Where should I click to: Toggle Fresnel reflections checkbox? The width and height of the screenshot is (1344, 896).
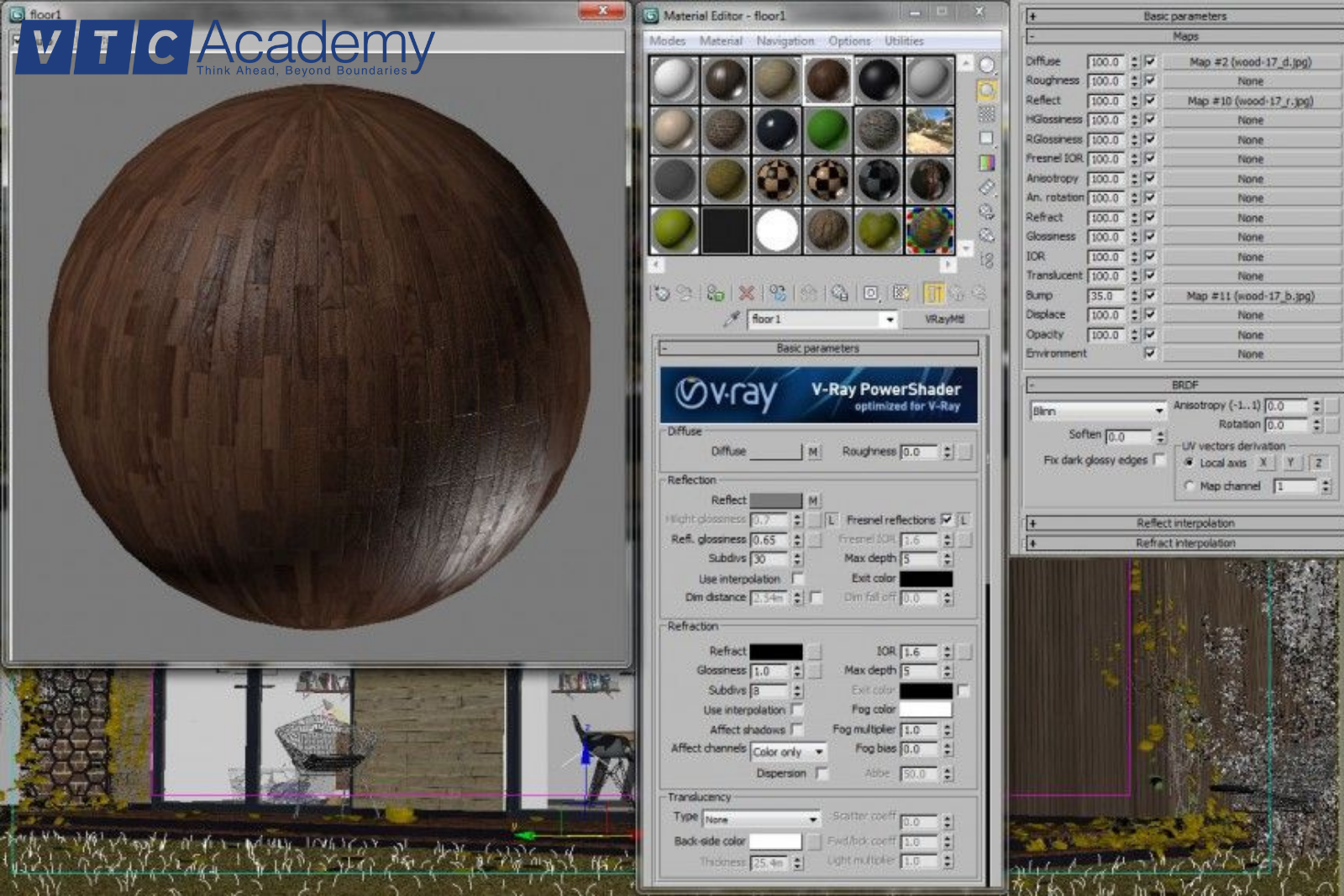click(x=947, y=520)
